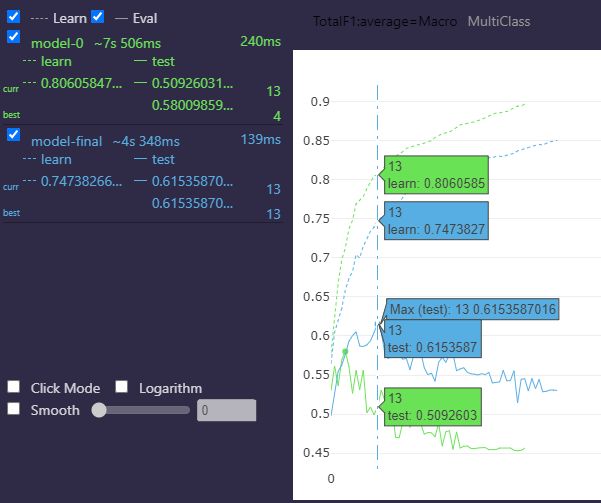Enable the Smooth checkbox
The height and width of the screenshot is (503, 601).
pos(13,409)
